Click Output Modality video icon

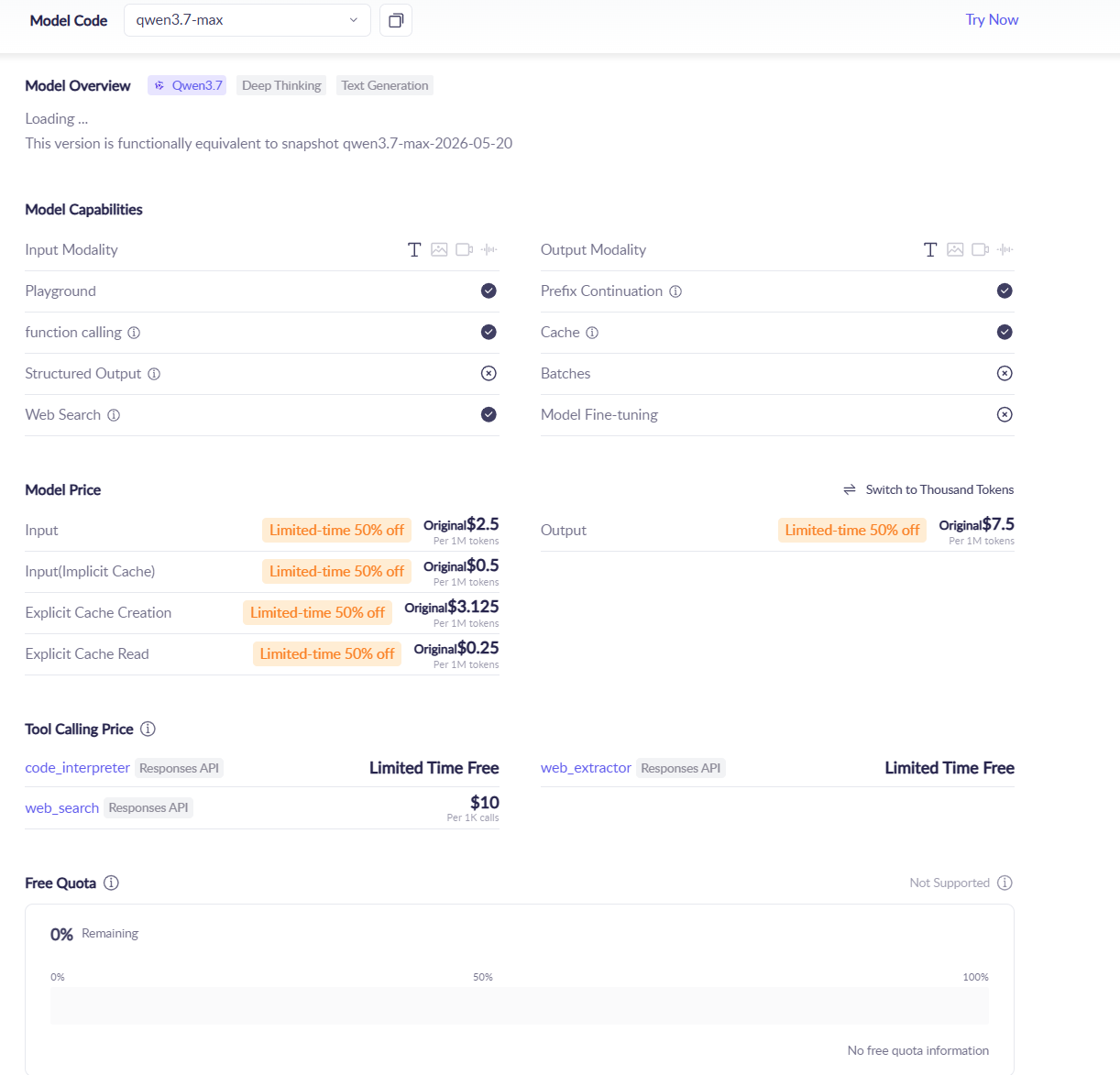(x=981, y=249)
